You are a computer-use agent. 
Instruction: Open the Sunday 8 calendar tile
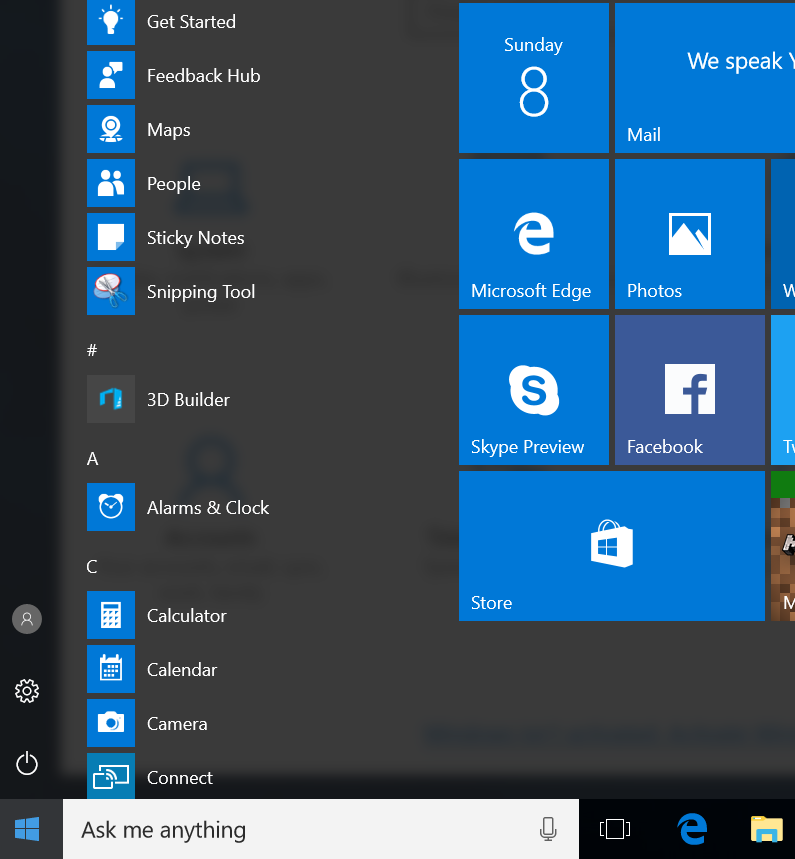pos(534,78)
